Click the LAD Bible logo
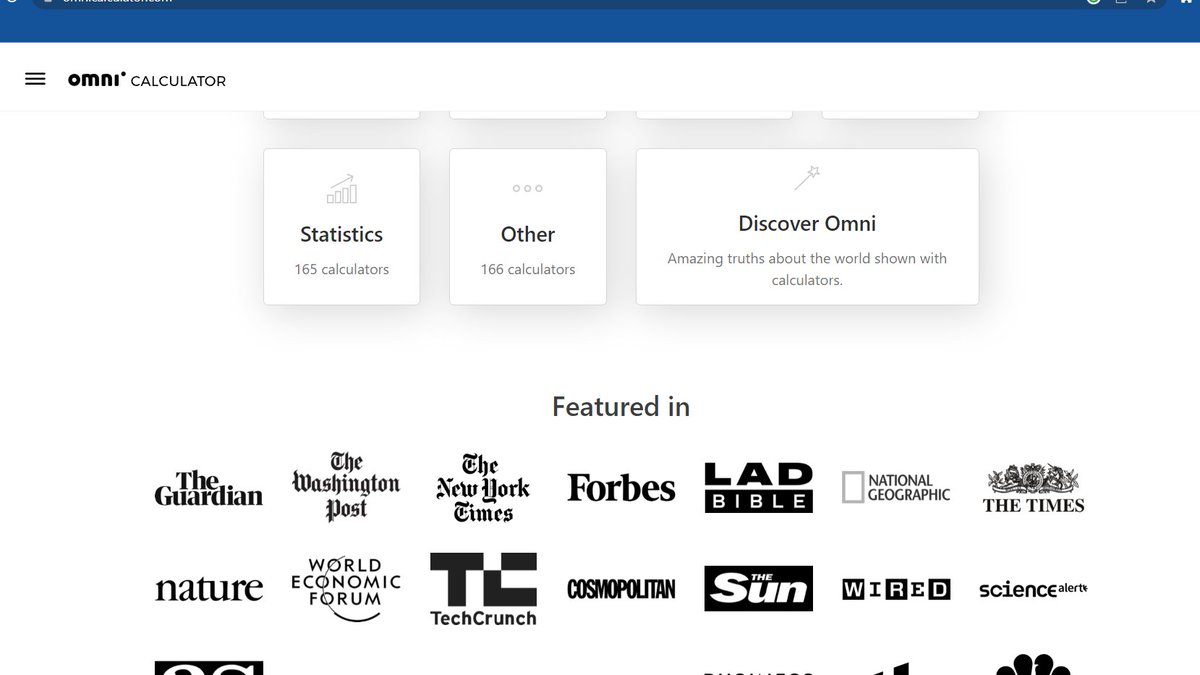This screenshot has height=675, width=1200. pyautogui.click(x=759, y=487)
